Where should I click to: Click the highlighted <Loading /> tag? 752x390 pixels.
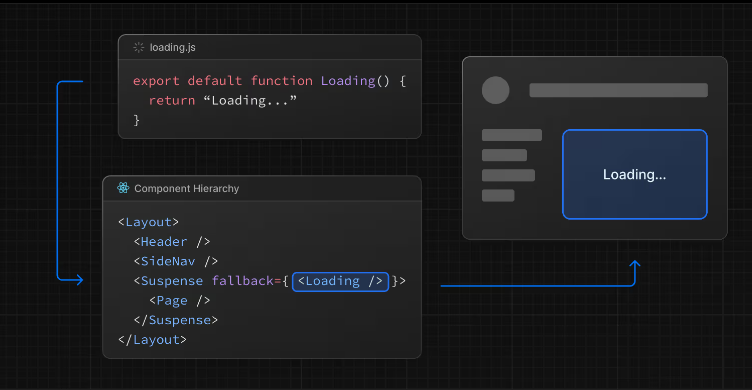(341, 281)
